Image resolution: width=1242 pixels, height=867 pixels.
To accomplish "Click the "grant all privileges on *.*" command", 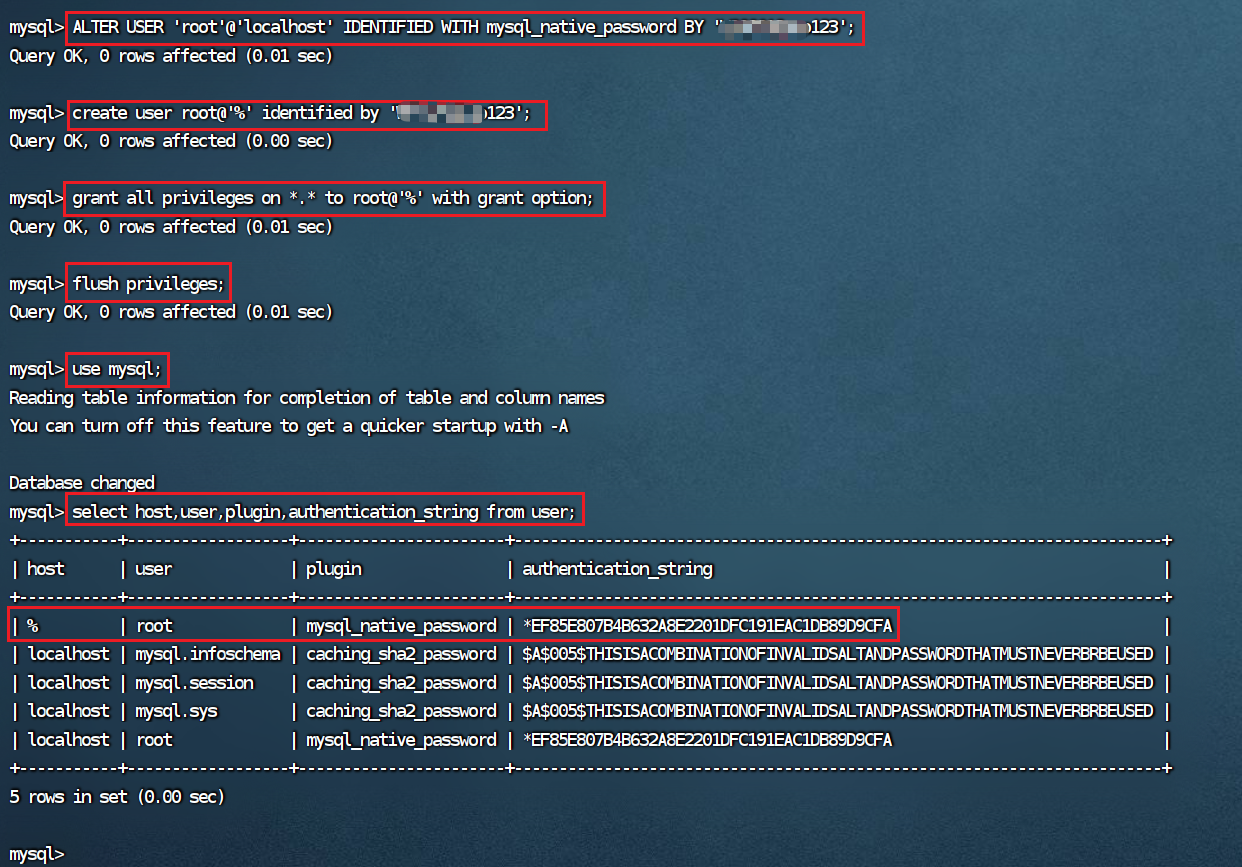I will pos(334,199).
